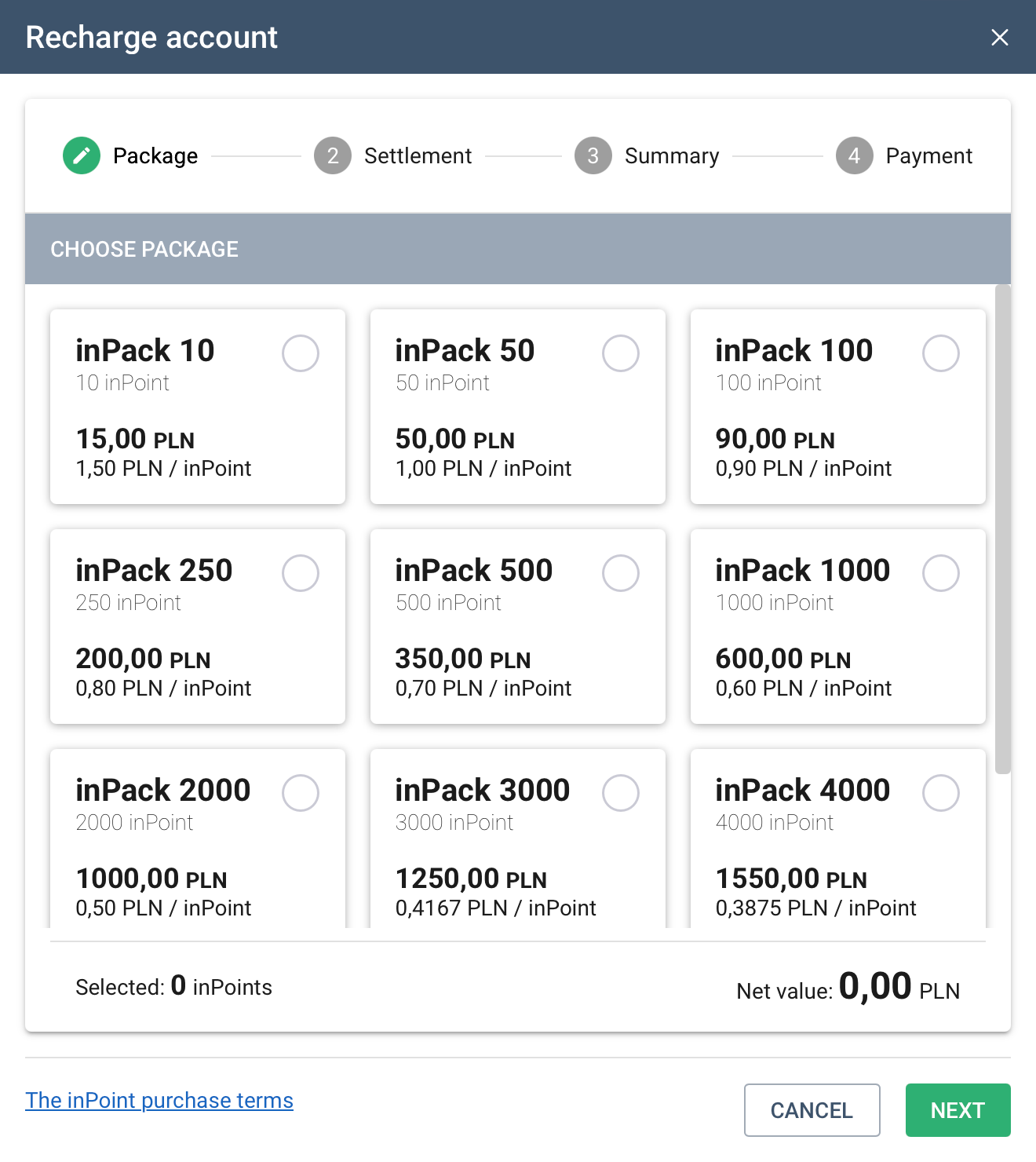This screenshot has height=1162, width=1036.
Task: Click the 1550,00 PLN price
Action: pos(792,879)
